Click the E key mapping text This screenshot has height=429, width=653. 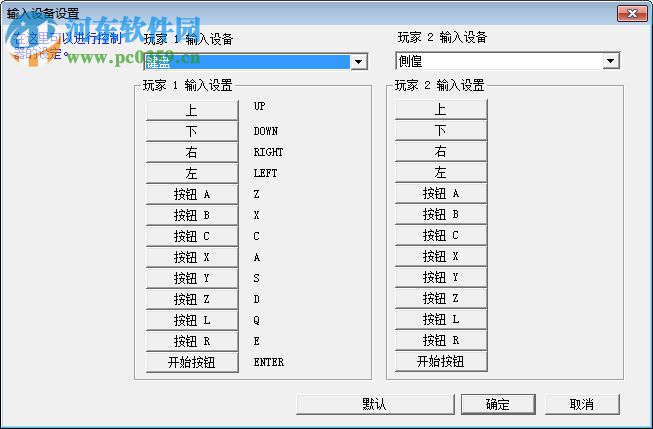tap(257, 341)
